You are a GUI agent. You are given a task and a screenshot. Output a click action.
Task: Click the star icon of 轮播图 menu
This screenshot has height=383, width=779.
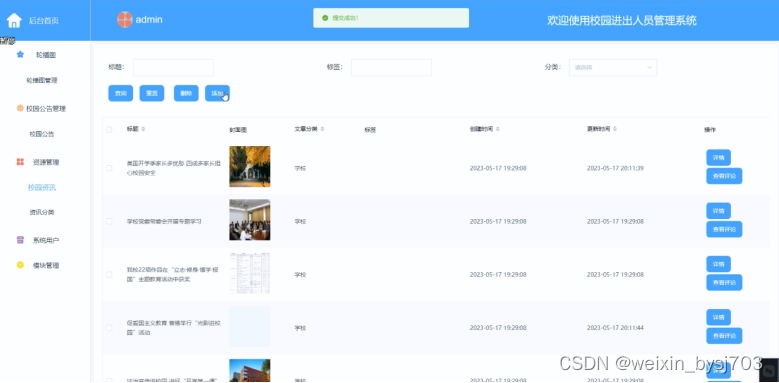click(x=20, y=55)
